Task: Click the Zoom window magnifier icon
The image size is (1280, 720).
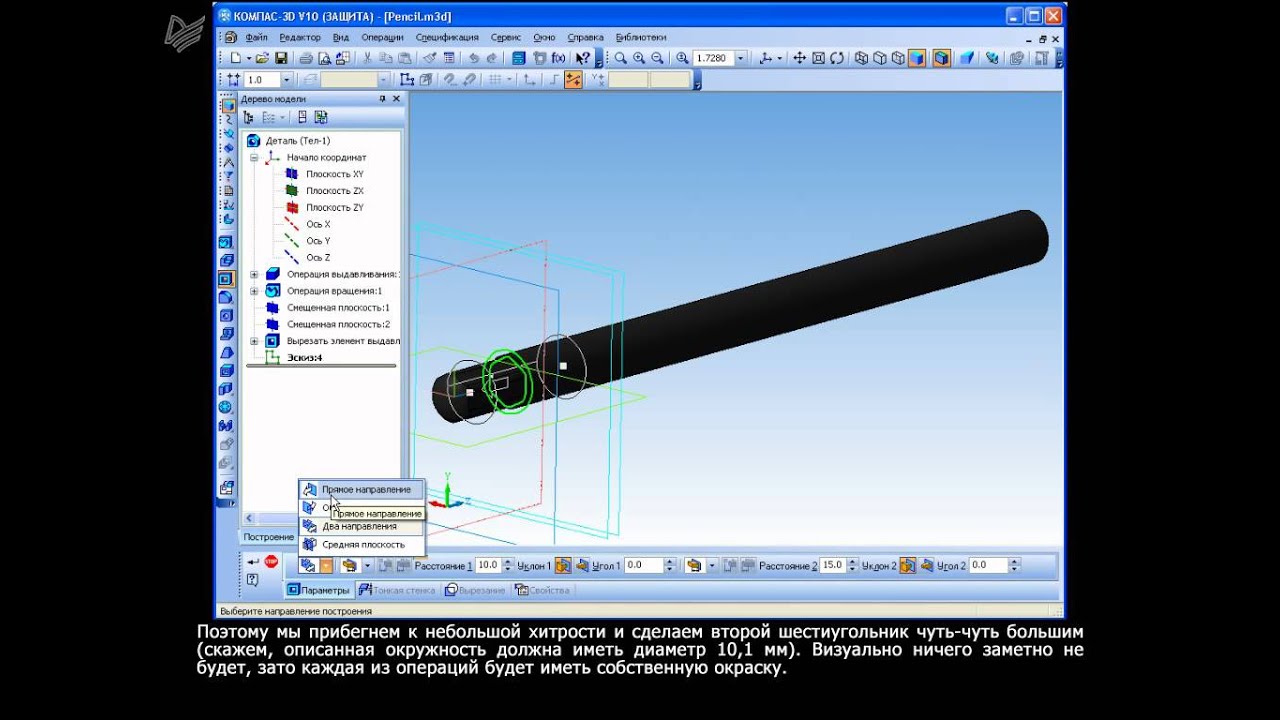Action: click(x=620, y=58)
